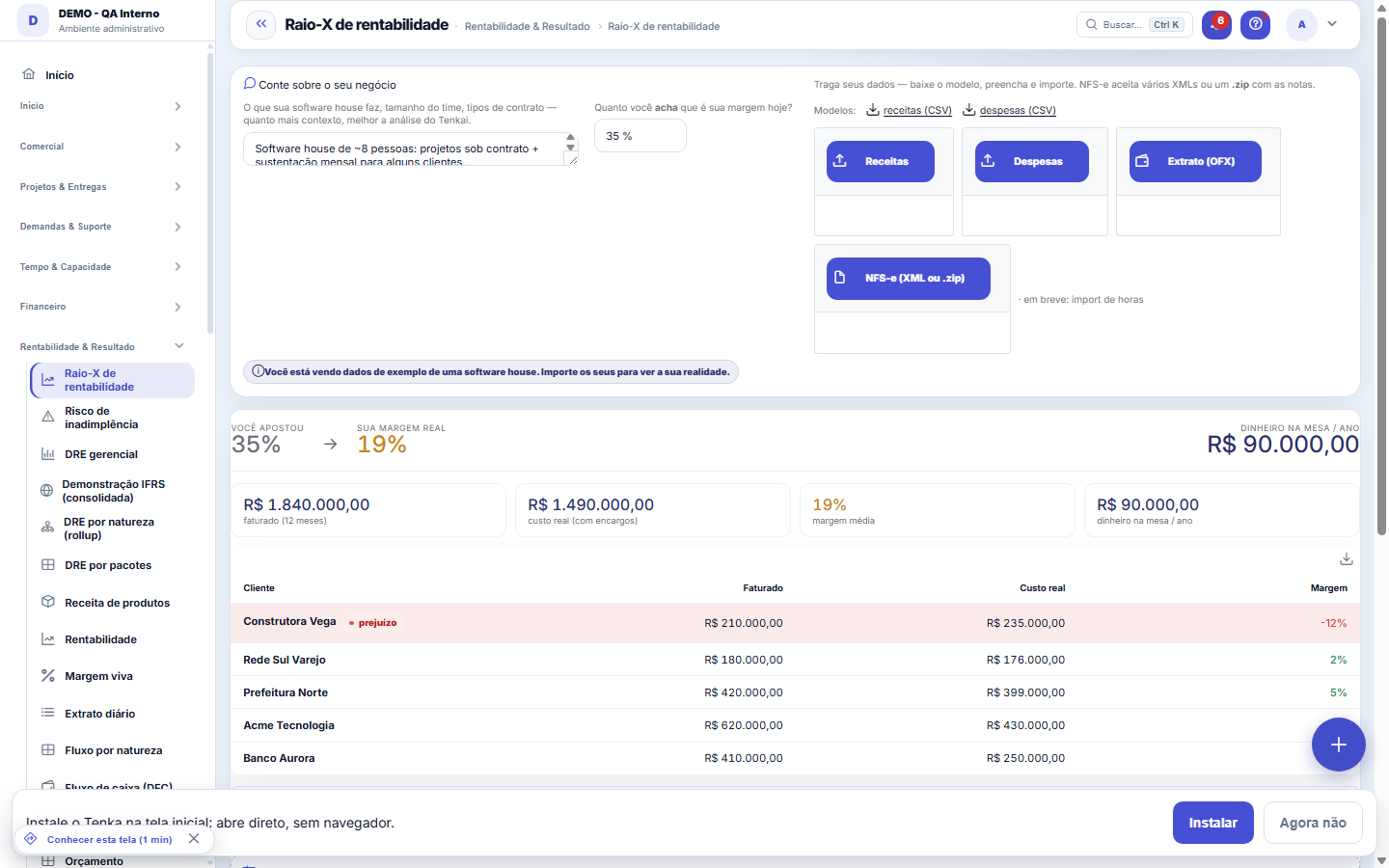Expand Demandas & Suporte section

[101, 227]
